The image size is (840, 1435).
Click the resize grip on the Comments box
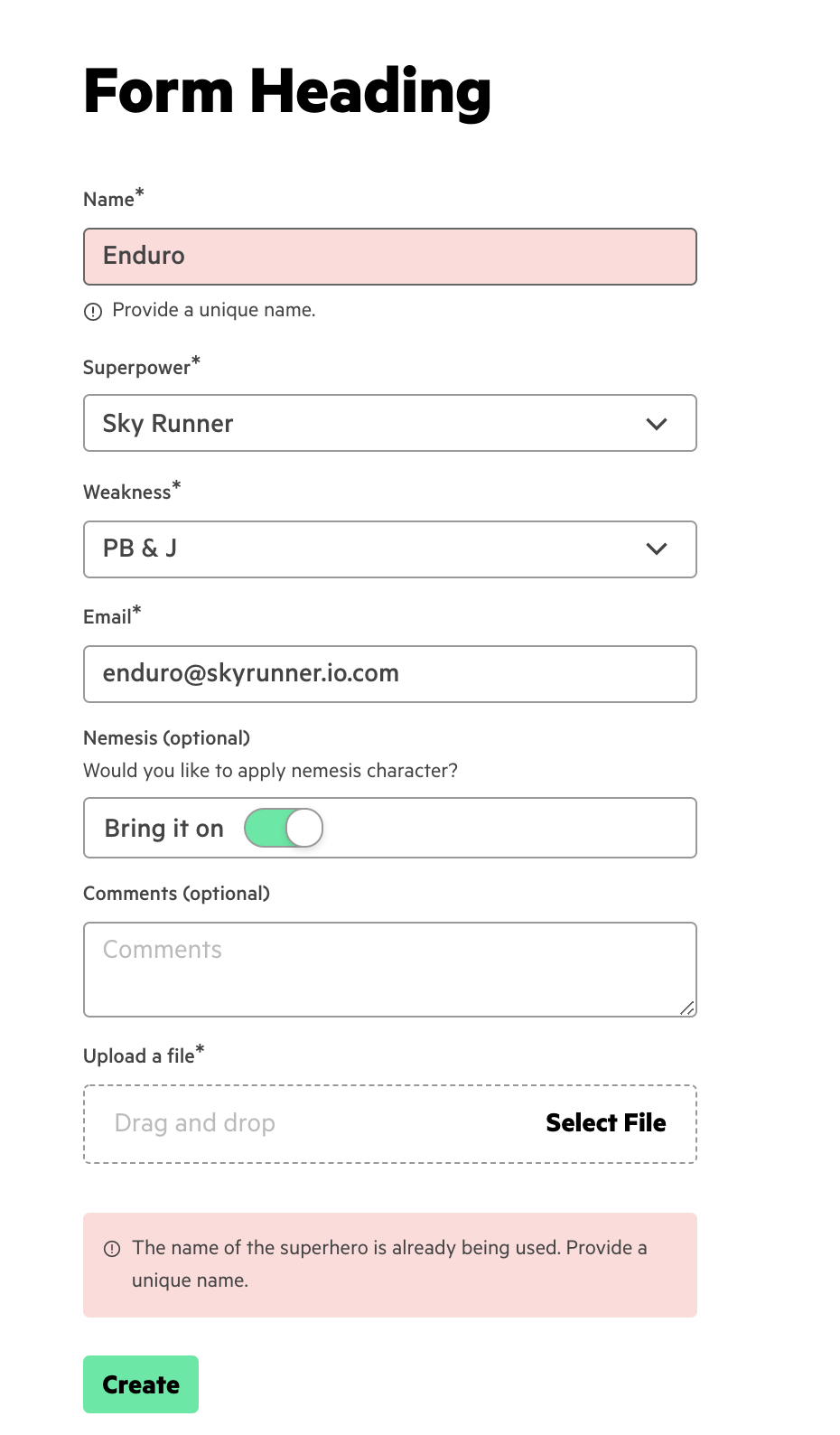tap(687, 1008)
